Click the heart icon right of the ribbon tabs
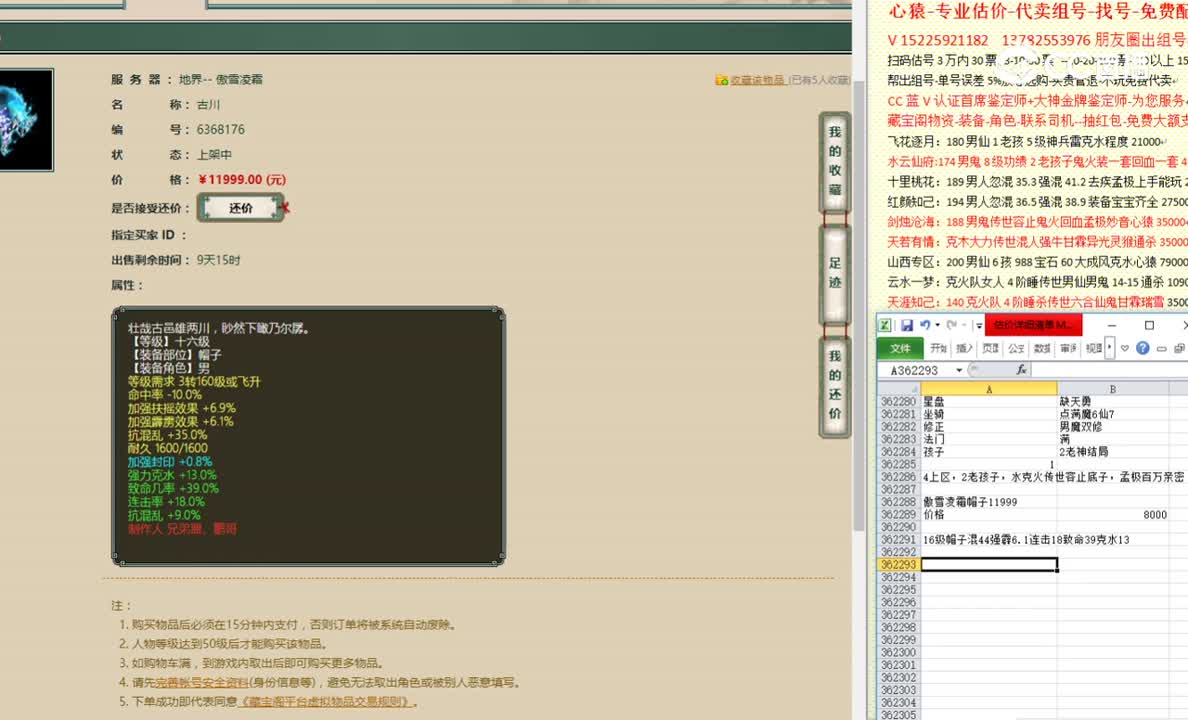This screenshot has width=1188, height=720. tap(1124, 349)
